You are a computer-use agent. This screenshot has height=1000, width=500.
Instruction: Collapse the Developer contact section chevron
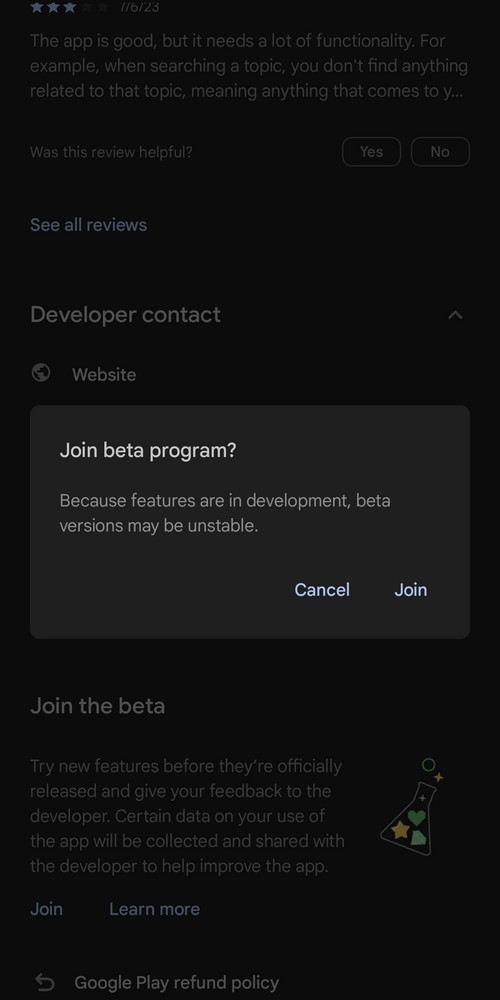coord(455,315)
